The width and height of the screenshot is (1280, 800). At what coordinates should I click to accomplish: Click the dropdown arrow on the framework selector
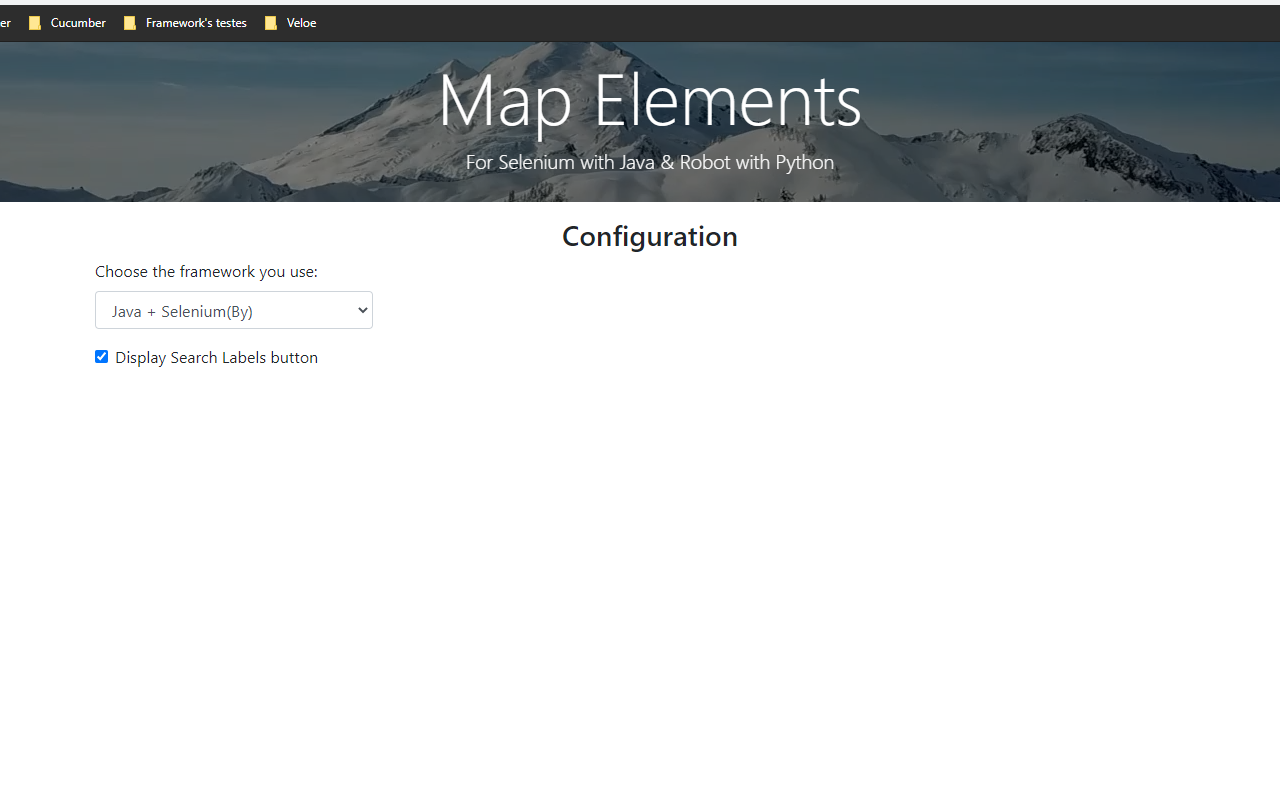pyautogui.click(x=361, y=310)
